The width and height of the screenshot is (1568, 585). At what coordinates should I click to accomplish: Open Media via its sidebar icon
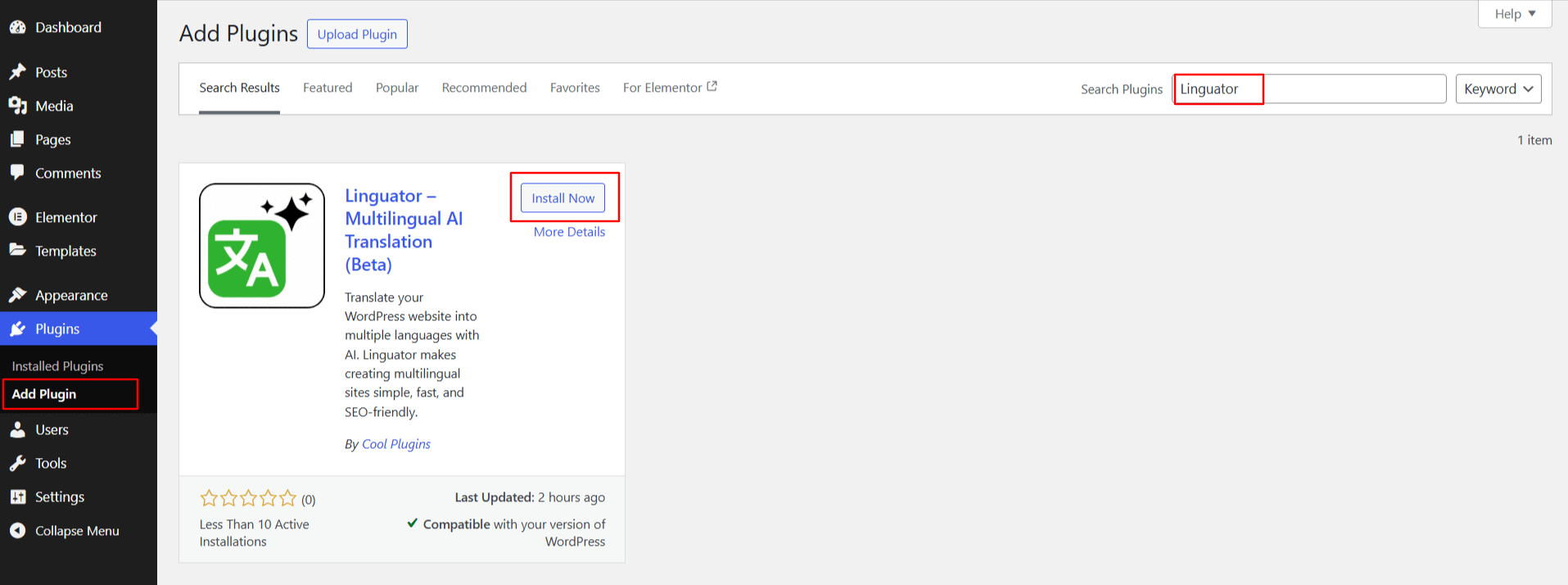(17, 106)
